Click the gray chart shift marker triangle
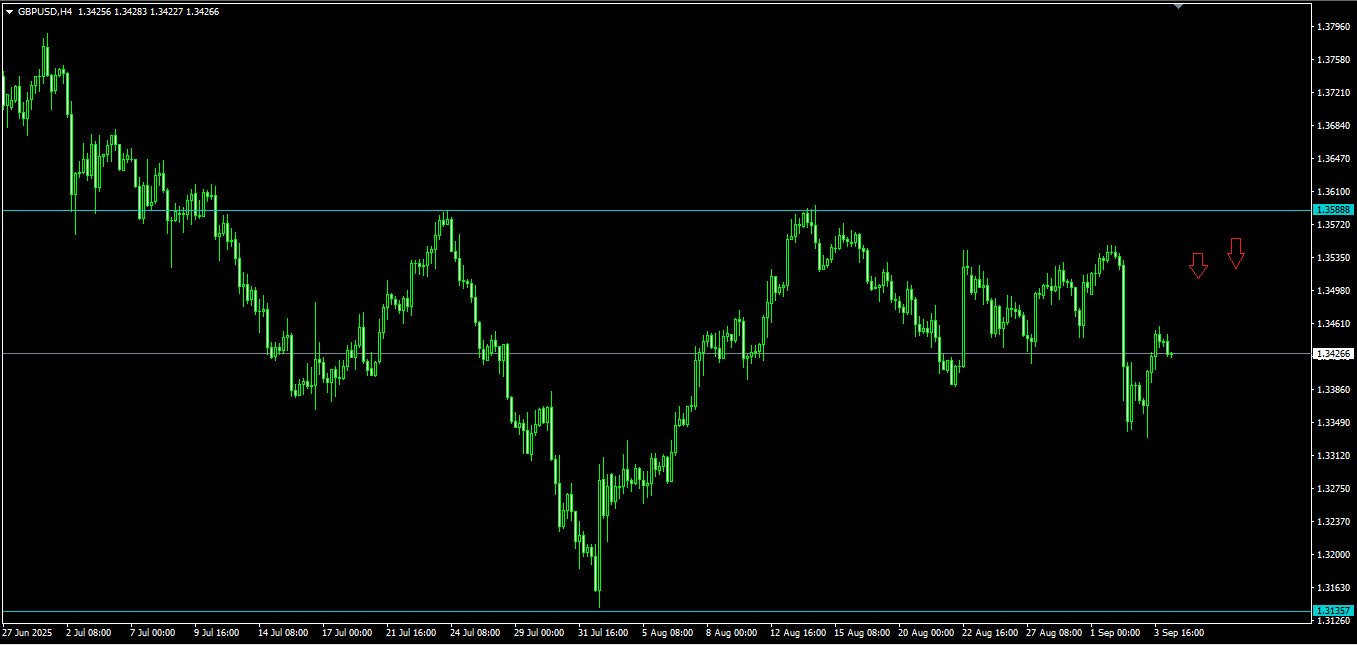Screen dimensions: 1357x645 point(1178,6)
